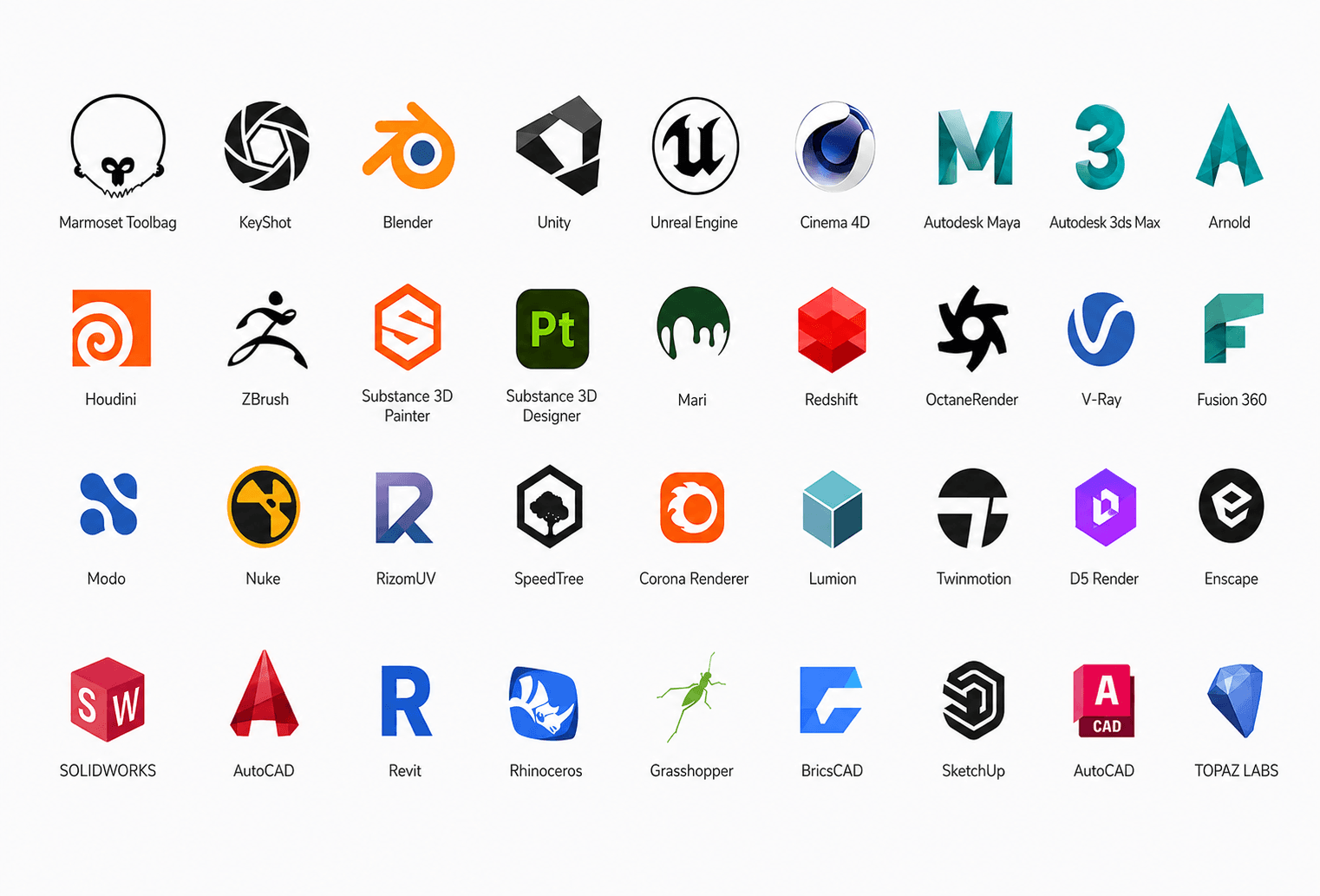
Task: Click the Modo blue blobs logo
Action: (x=108, y=504)
